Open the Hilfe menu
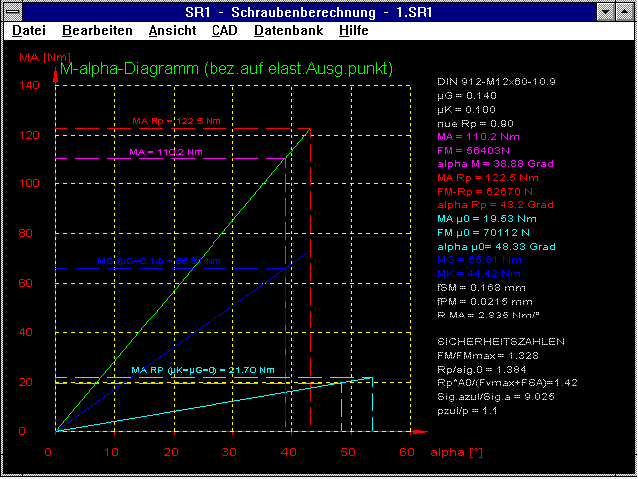This screenshot has height=479, width=638. (353, 31)
